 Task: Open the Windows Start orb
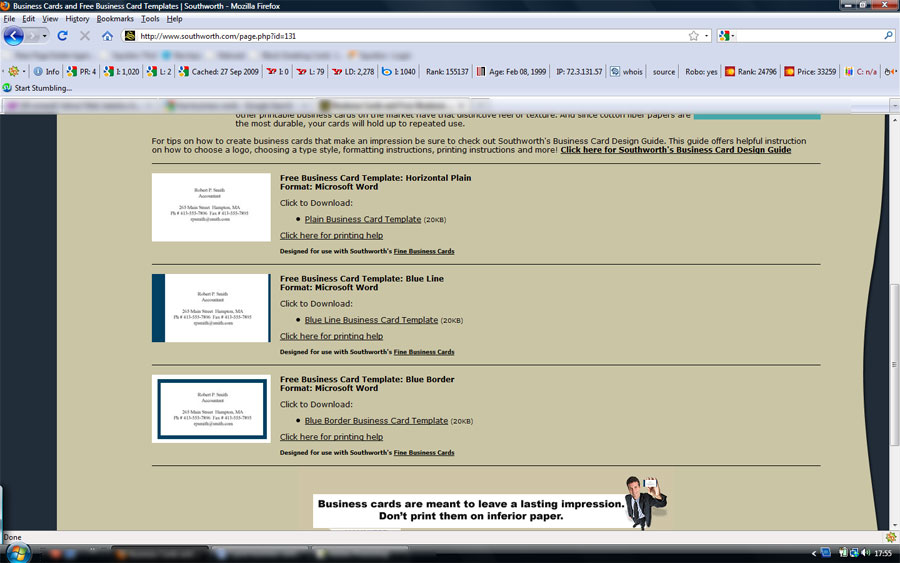17,554
